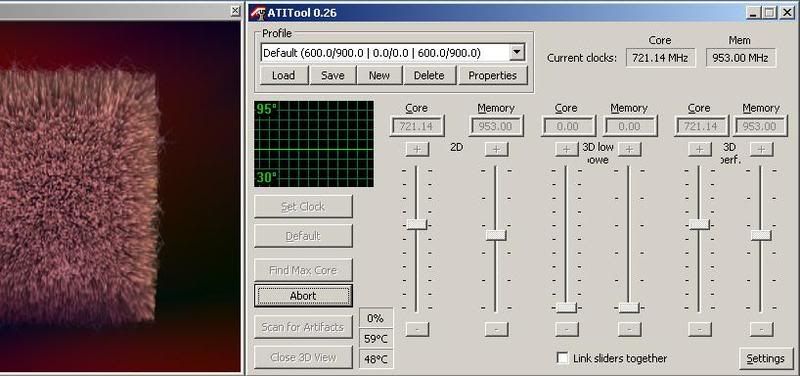800x376 pixels.
Task: Click the 59°C temperature reading
Action: point(376,339)
